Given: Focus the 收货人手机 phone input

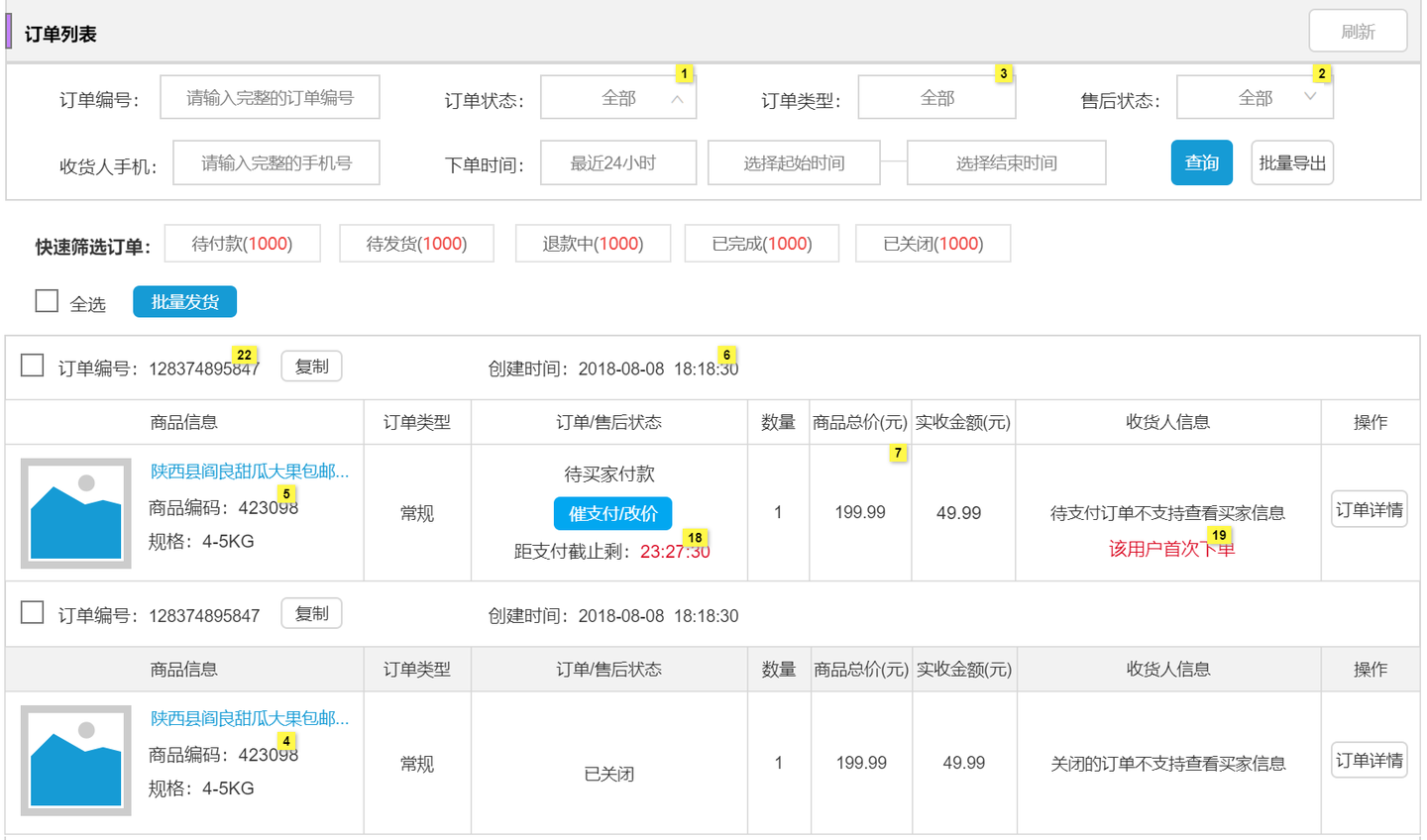Looking at the screenshot, I should tap(276, 162).
